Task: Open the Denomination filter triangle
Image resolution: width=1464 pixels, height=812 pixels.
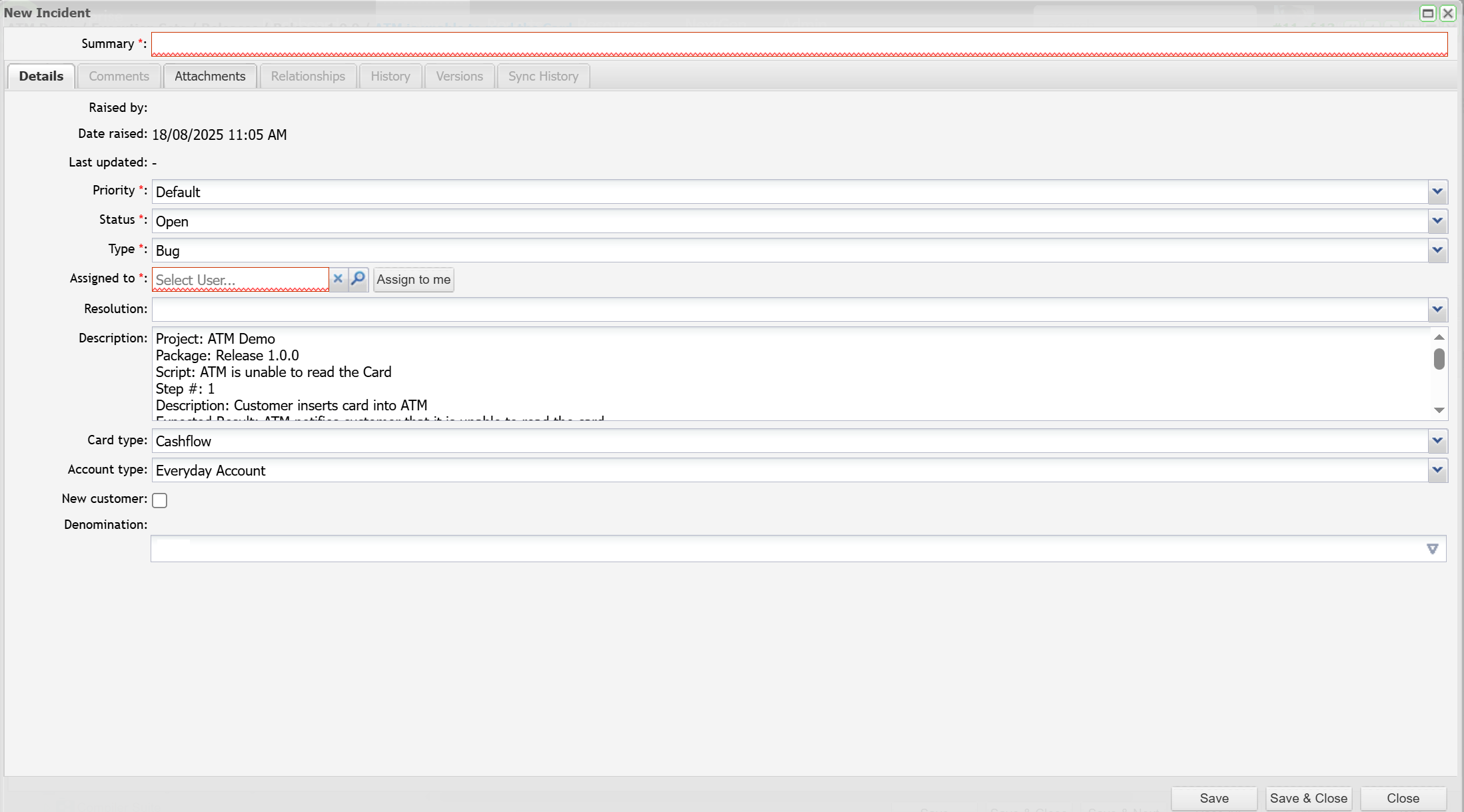Action: [x=1432, y=549]
